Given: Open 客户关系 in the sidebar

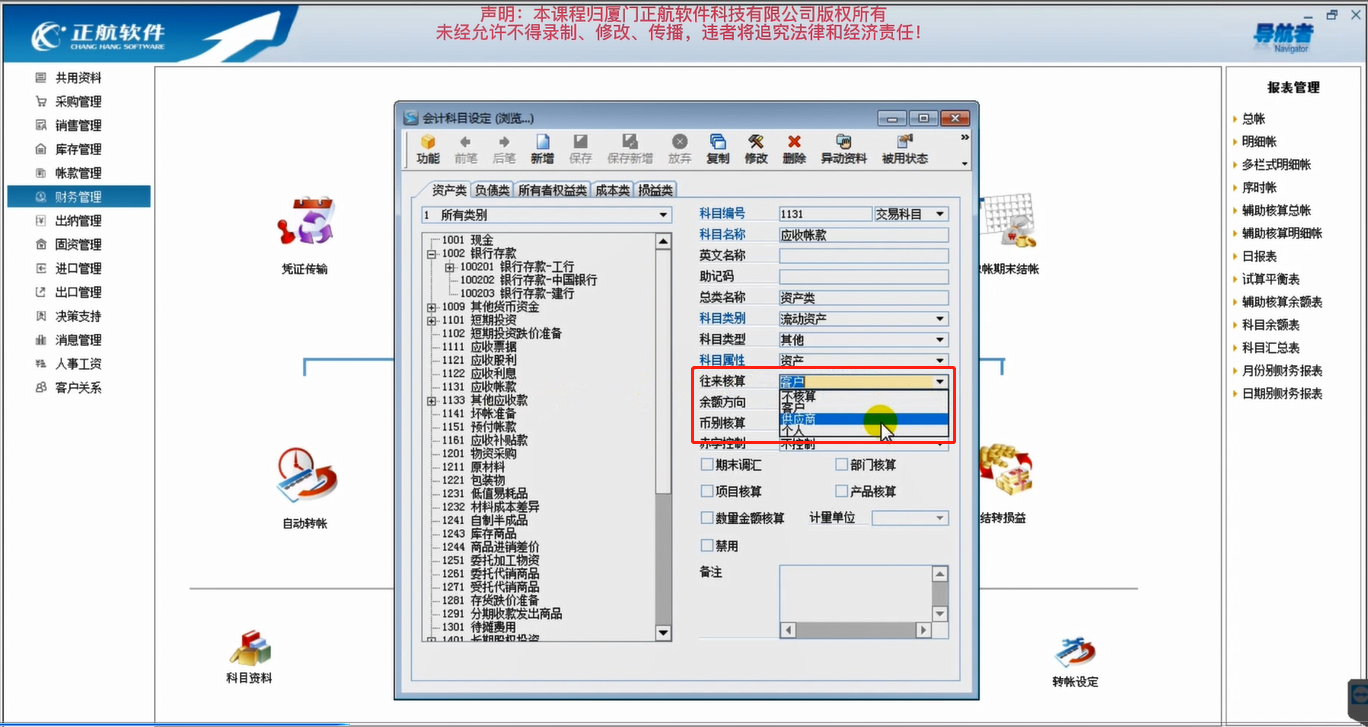Looking at the screenshot, I should [x=78, y=388].
